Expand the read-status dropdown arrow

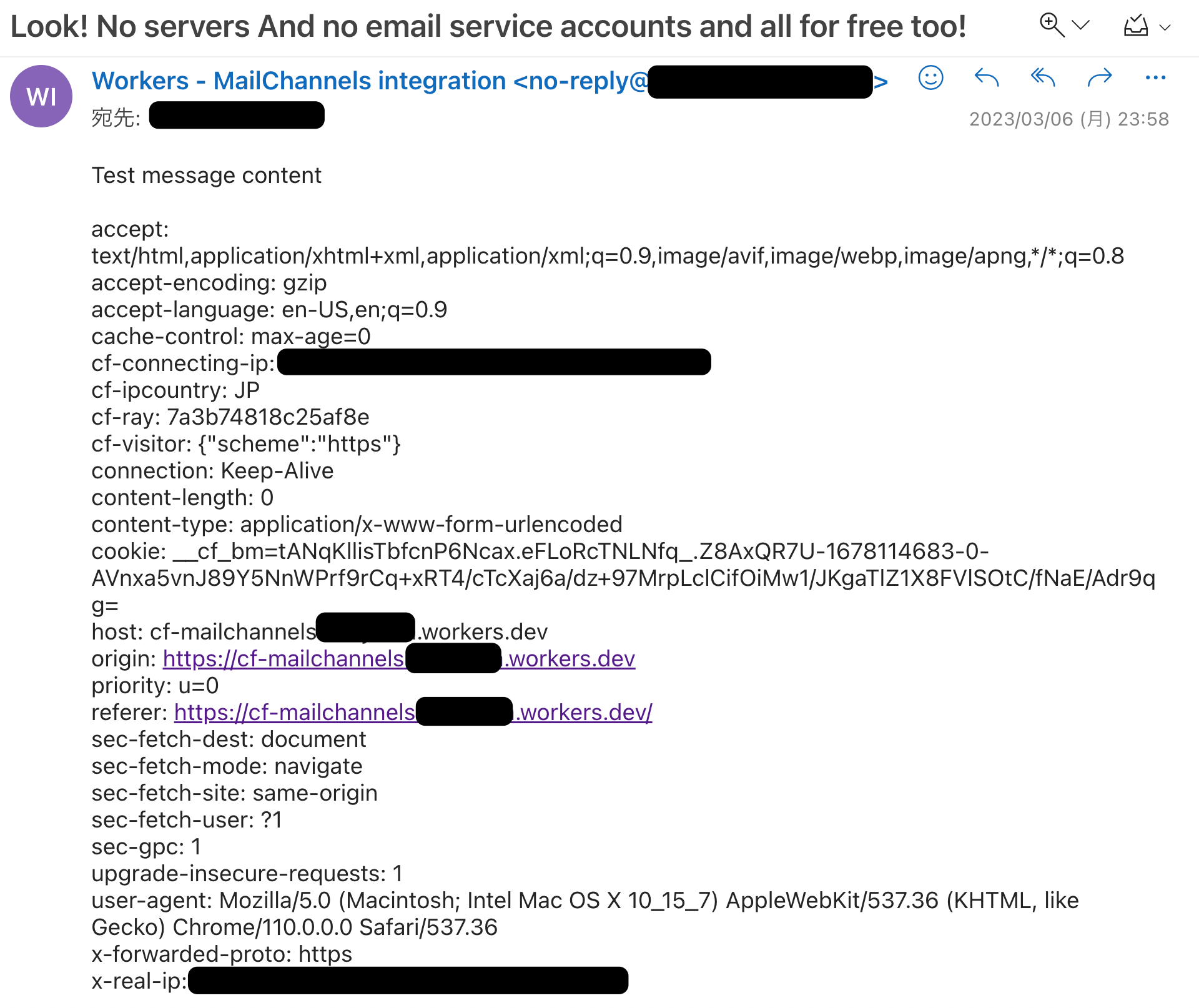pyautogui.click(x=1165, y=27)
